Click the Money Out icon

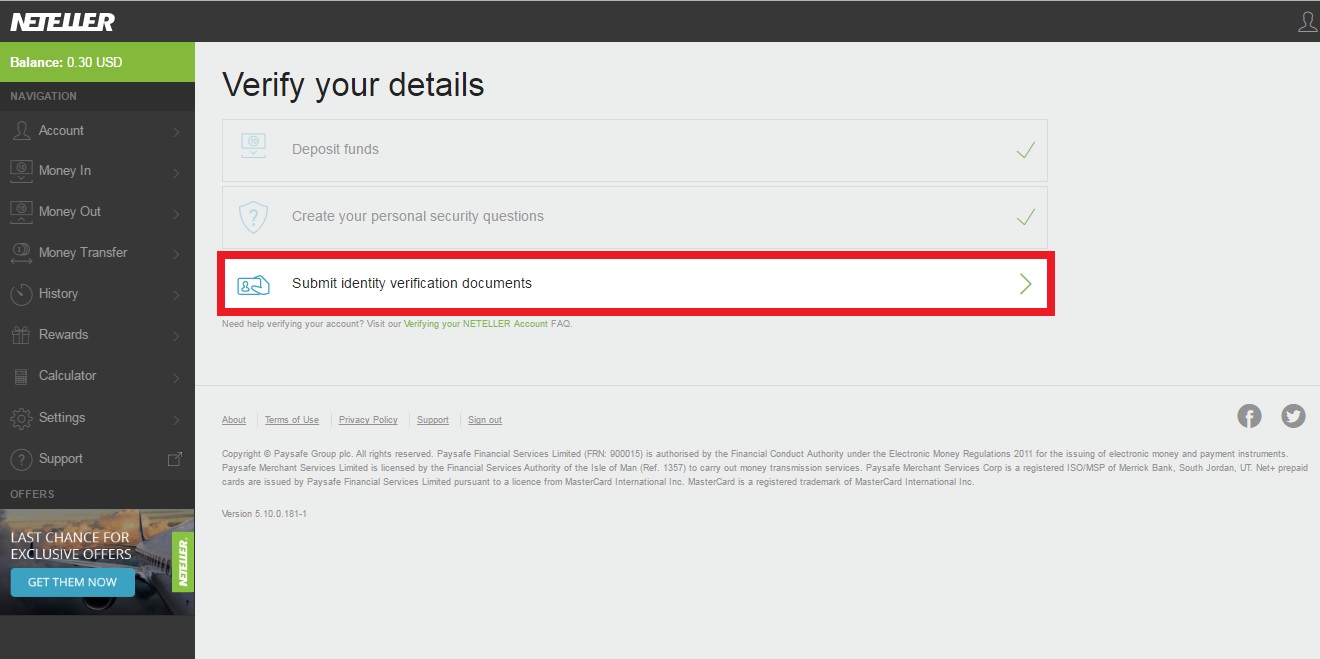point(21,211)
